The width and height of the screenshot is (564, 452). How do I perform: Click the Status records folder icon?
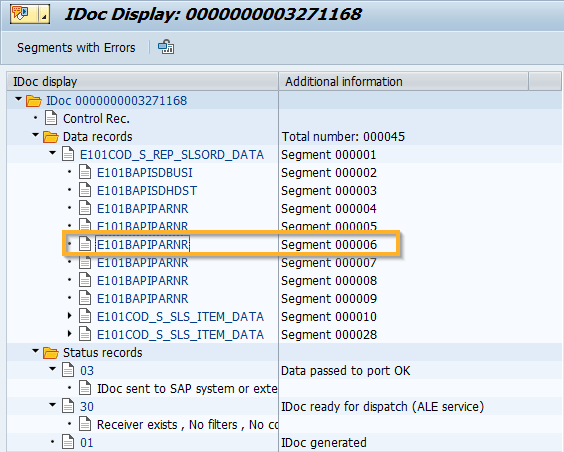[x=51, y=353]
